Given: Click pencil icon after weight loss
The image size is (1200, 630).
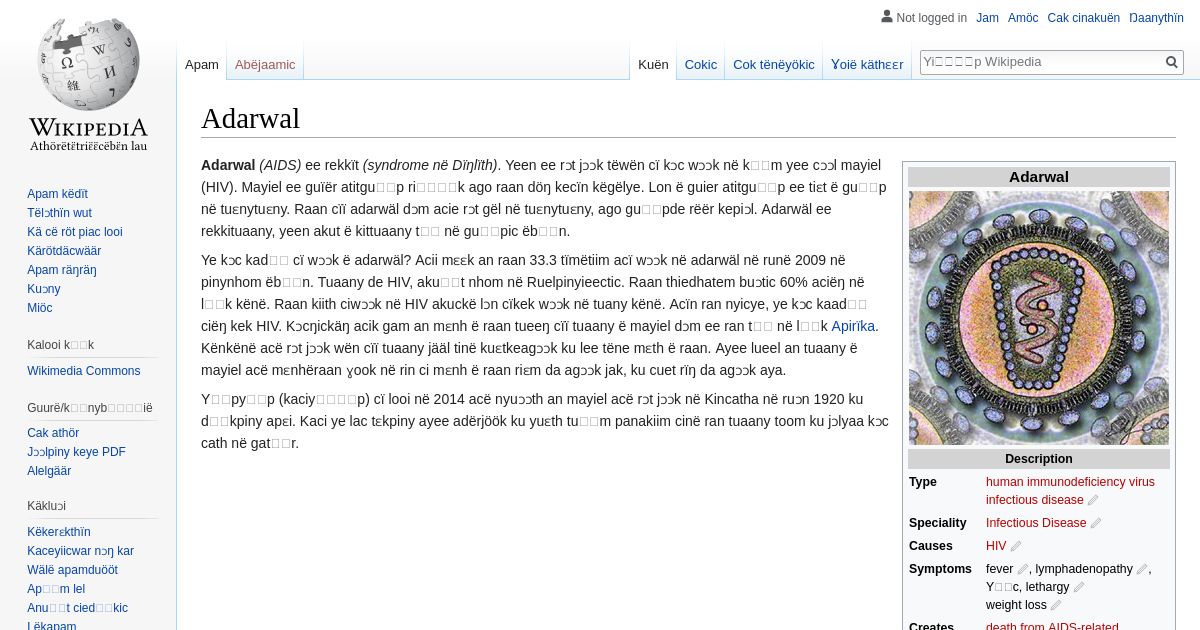Looking at the screenshot, I should pyautogui.click(x=1056, y=605).
